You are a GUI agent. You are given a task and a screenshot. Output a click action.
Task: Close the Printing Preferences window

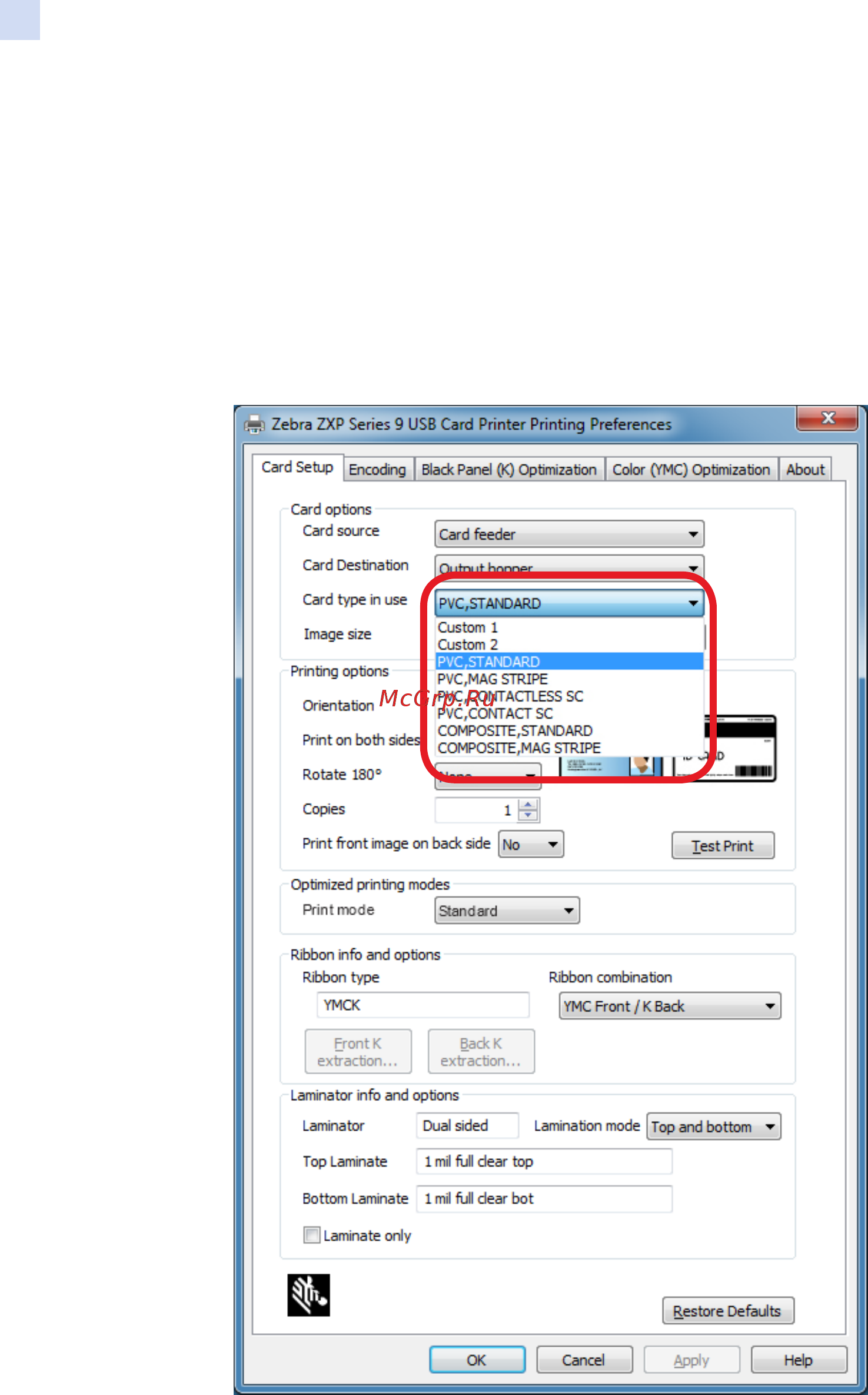click(x=827, y=418)
